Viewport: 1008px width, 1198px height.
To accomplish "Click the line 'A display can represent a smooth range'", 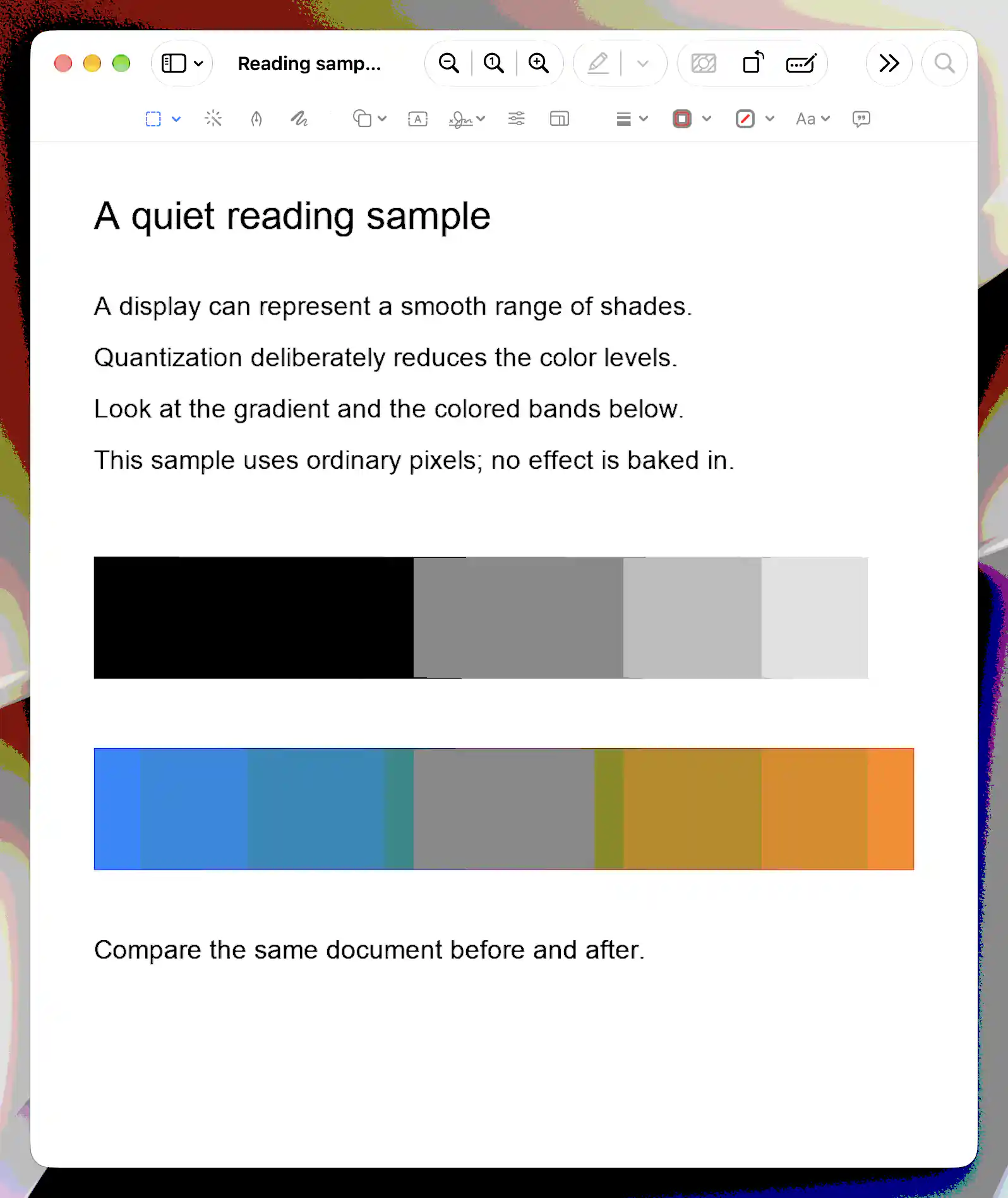I will point(328,306).
